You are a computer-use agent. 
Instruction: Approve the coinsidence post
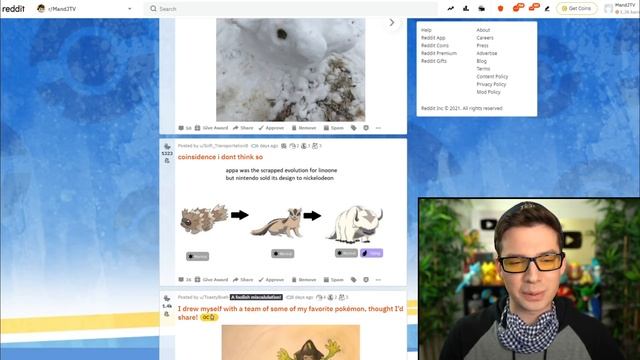pyautogui.click(x=271, y=280)
